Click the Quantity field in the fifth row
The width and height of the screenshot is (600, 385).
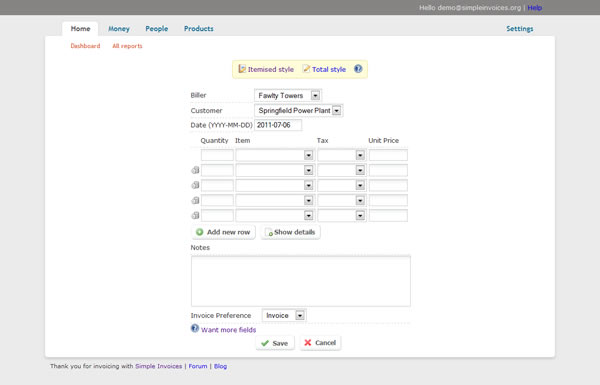217,215
